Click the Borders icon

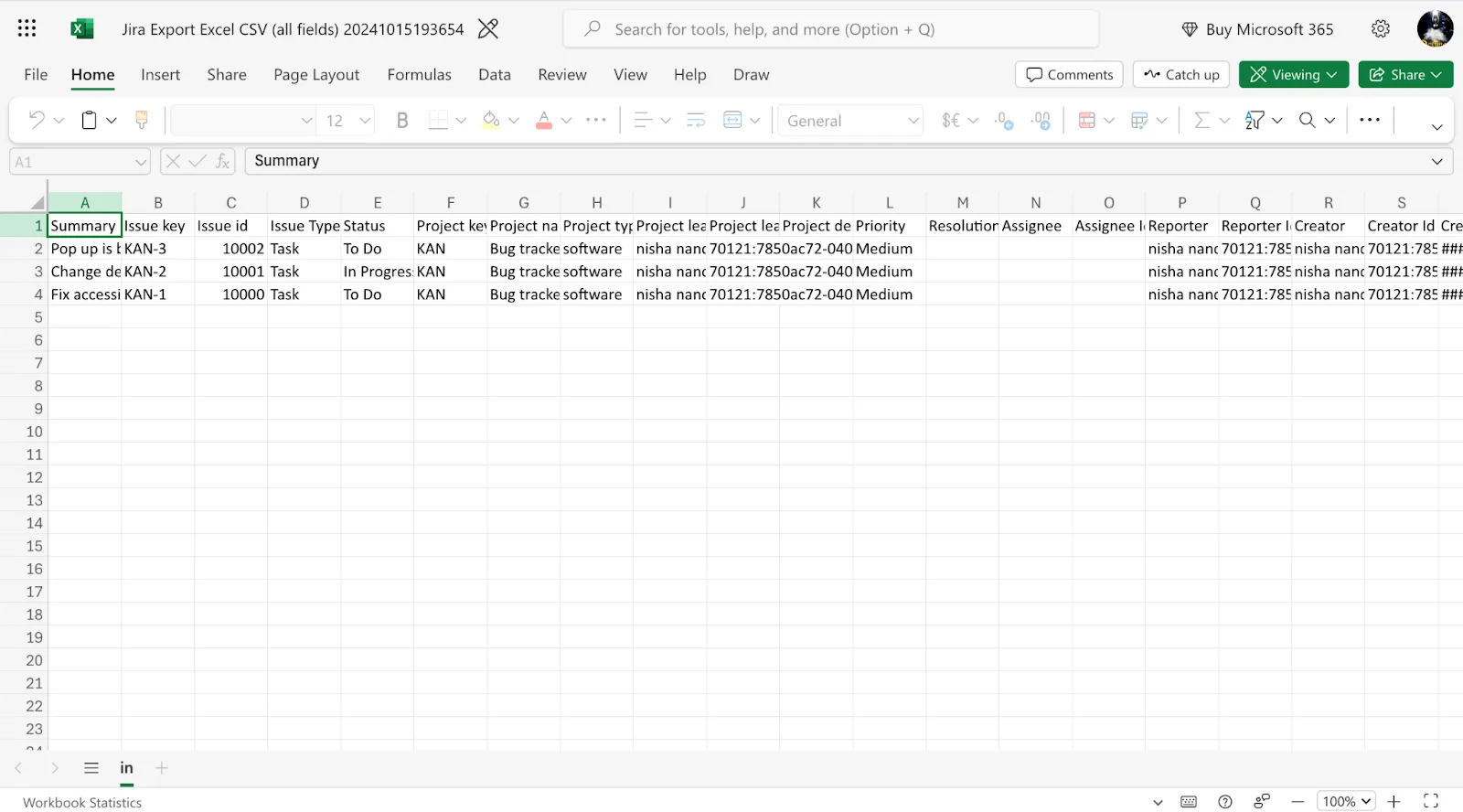[438, 120]
